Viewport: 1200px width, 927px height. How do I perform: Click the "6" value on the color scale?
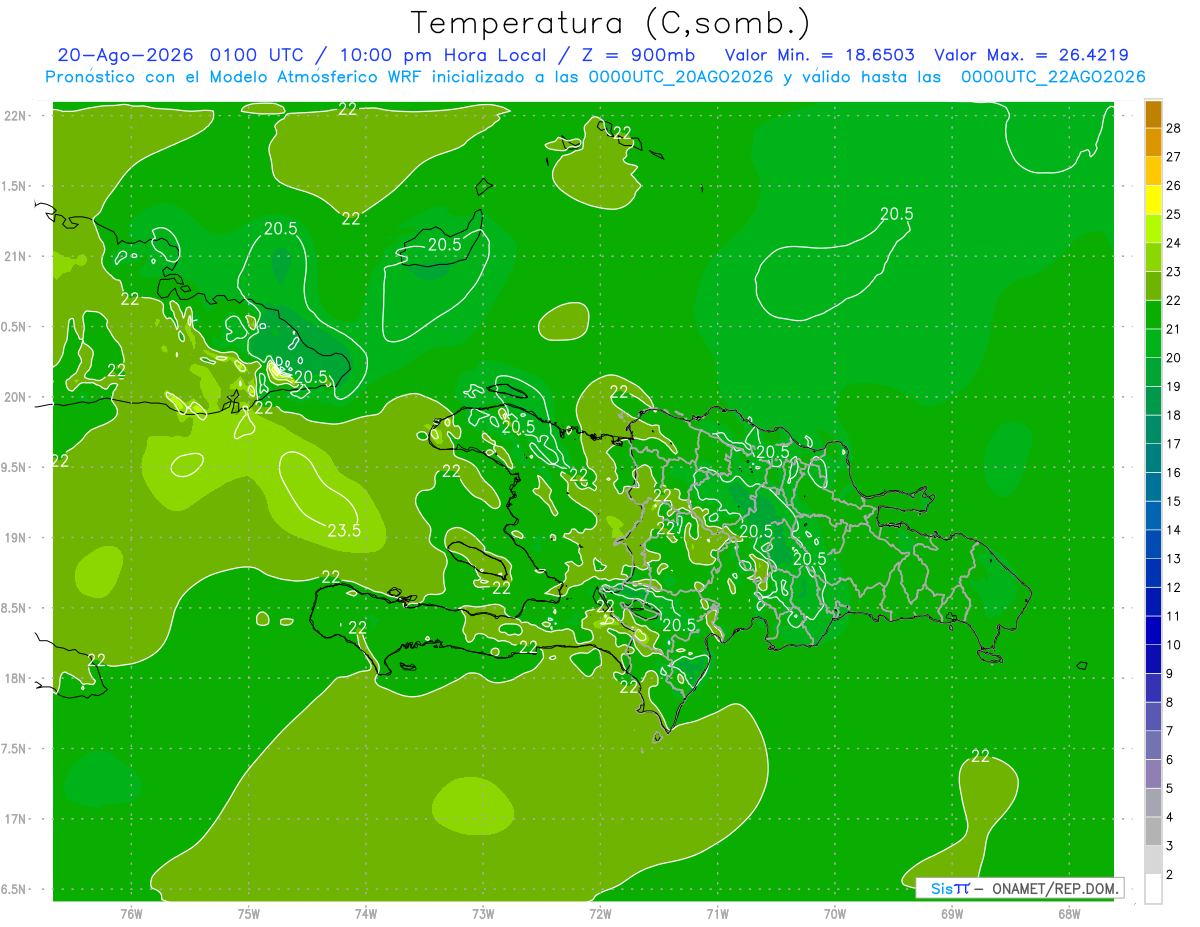tap(1171, 760)
